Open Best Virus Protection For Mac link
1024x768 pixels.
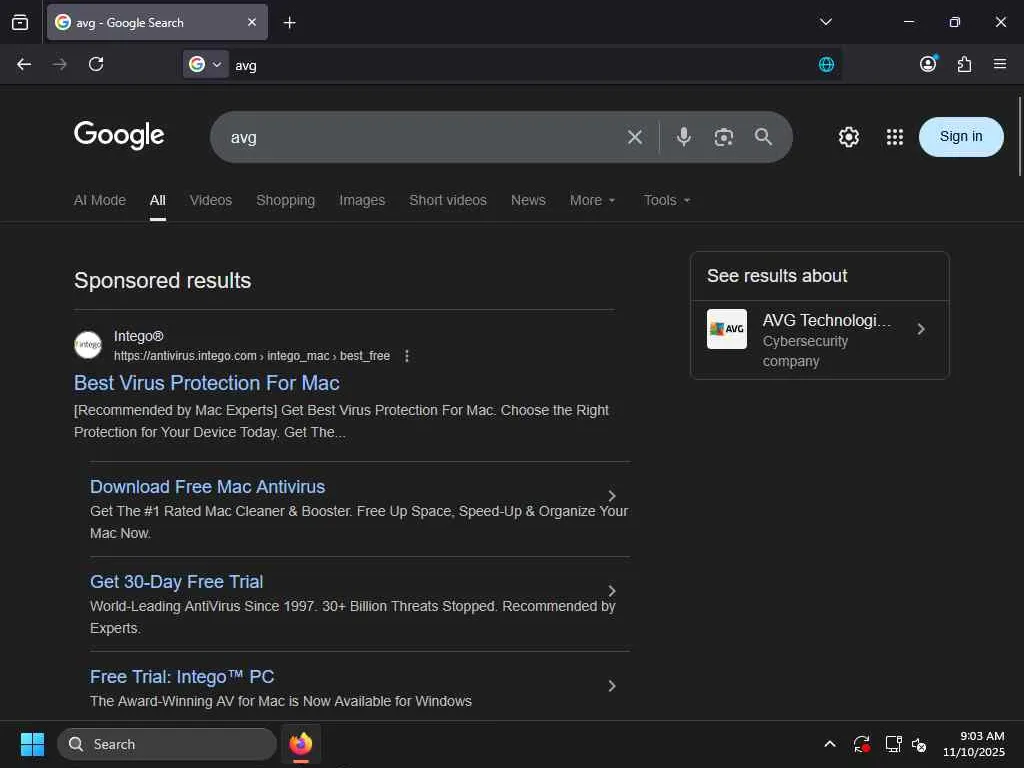coord(206,383)
